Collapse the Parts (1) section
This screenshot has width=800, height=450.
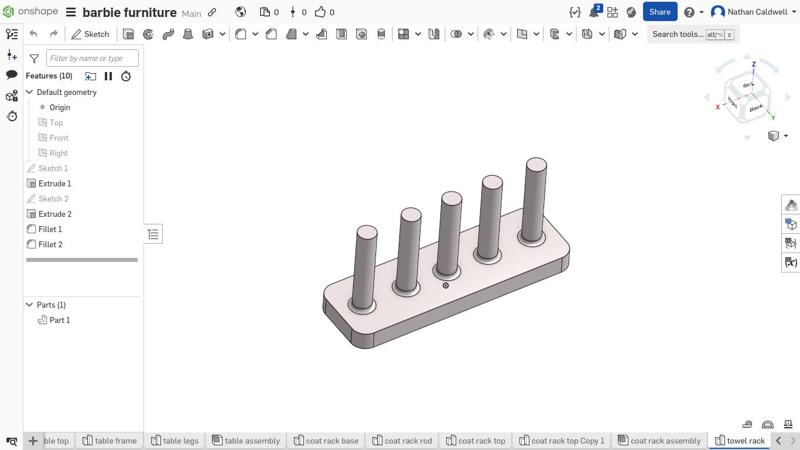[30, 305]
